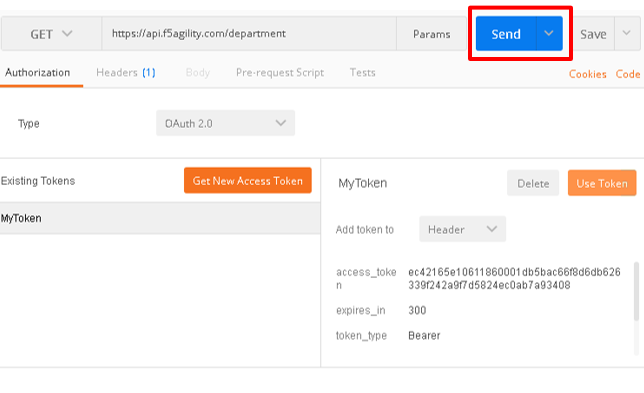
Task: Click the token details scrollbar
Action: (637, 291)
